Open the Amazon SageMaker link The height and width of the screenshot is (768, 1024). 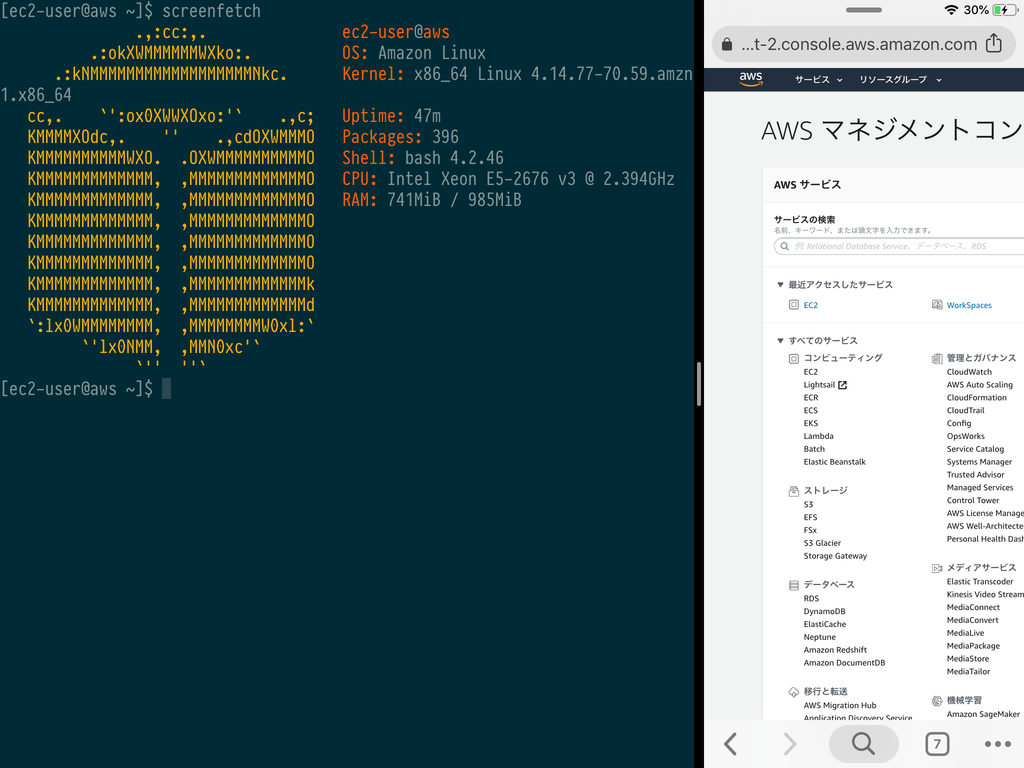click(984, 714)
